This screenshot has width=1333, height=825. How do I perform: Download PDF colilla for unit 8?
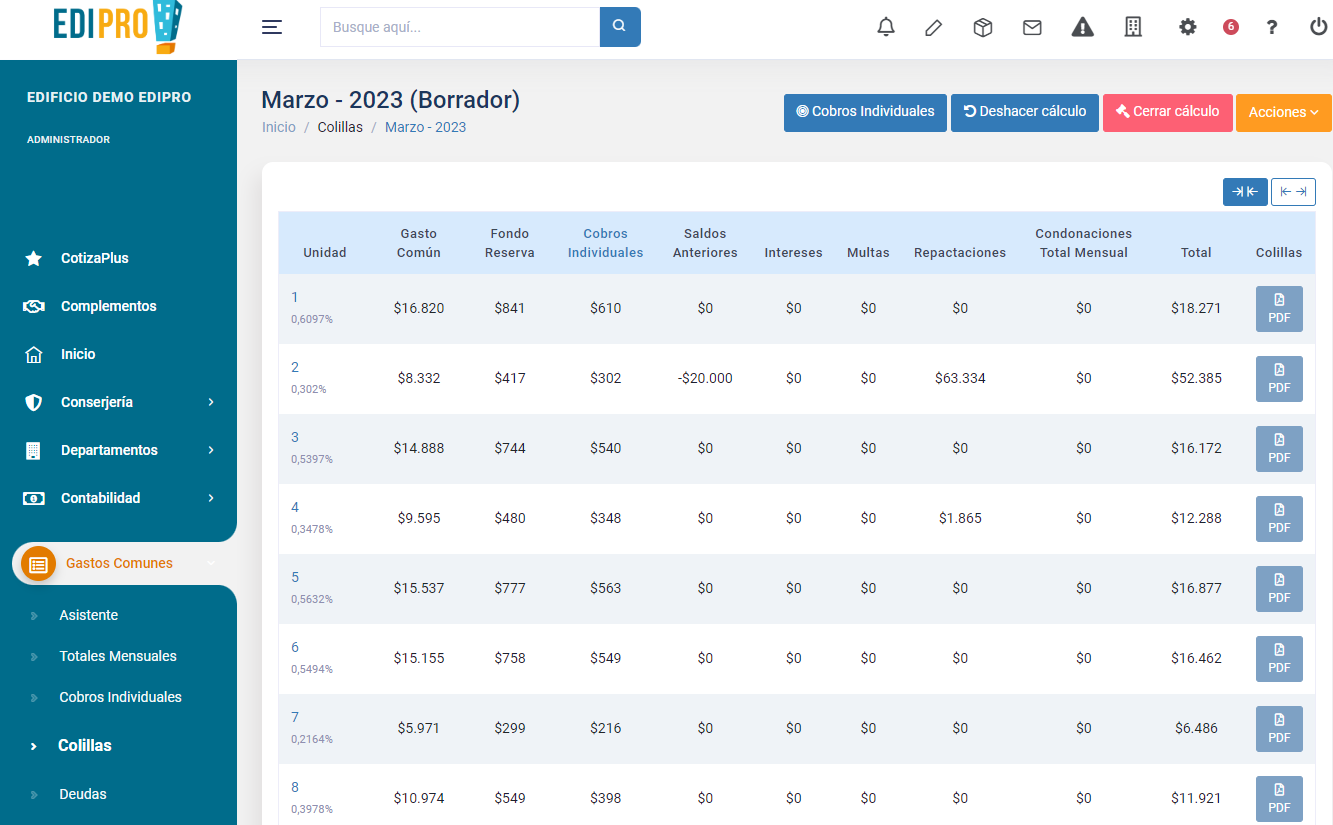point(1279,798)
